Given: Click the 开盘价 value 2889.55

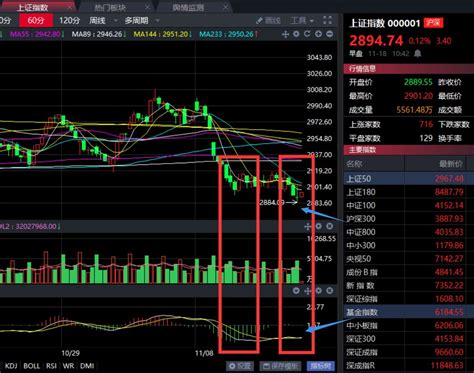Looking at the screenshot, I should click(x=418, y=82).
